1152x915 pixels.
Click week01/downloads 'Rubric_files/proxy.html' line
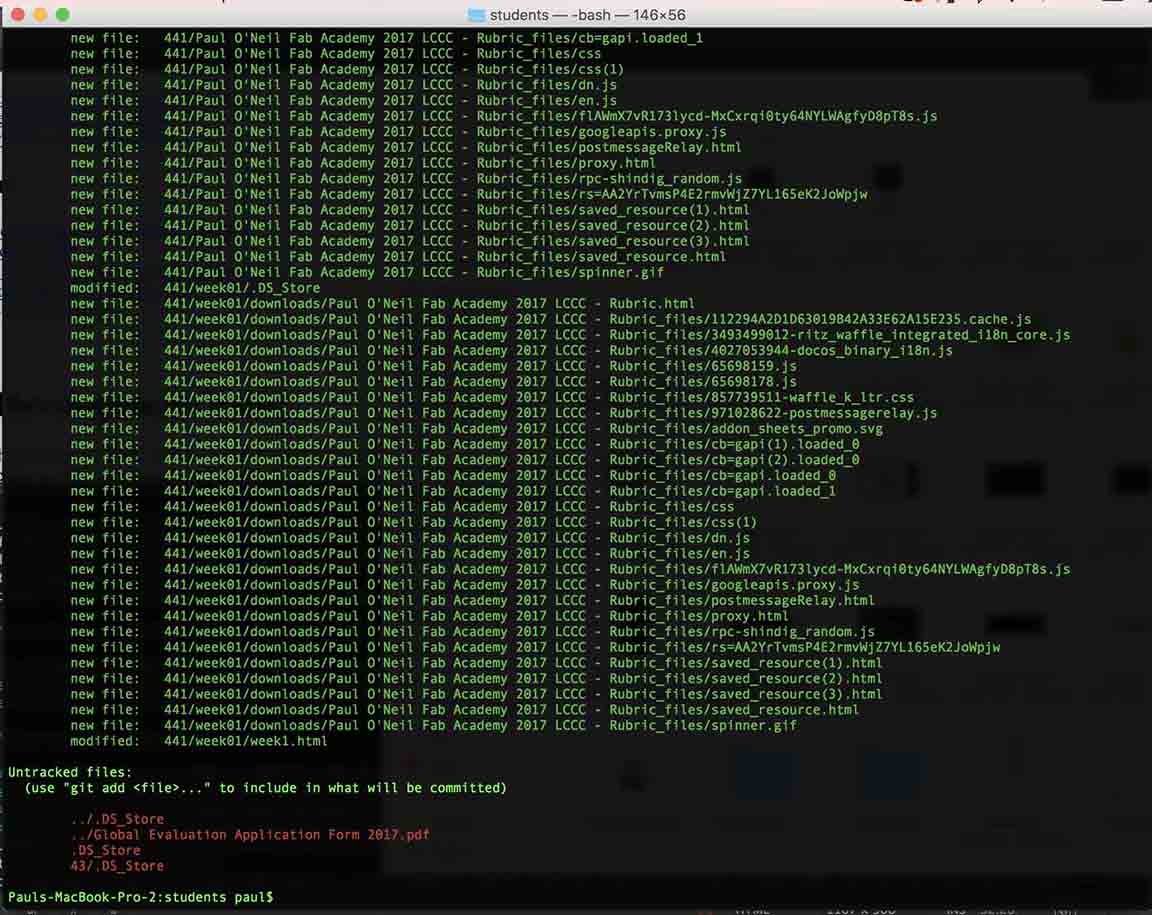429,616
